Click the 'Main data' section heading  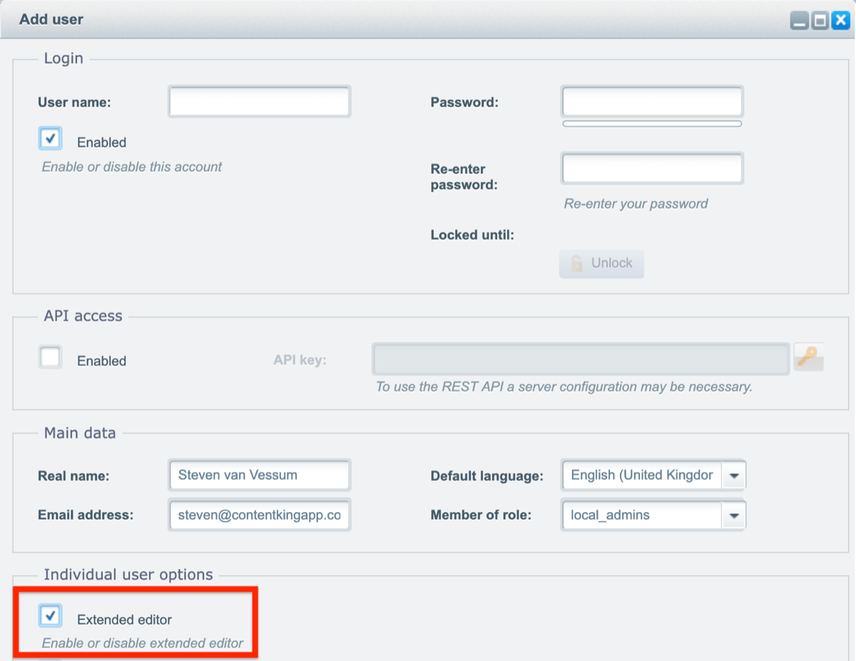[80, 433]
